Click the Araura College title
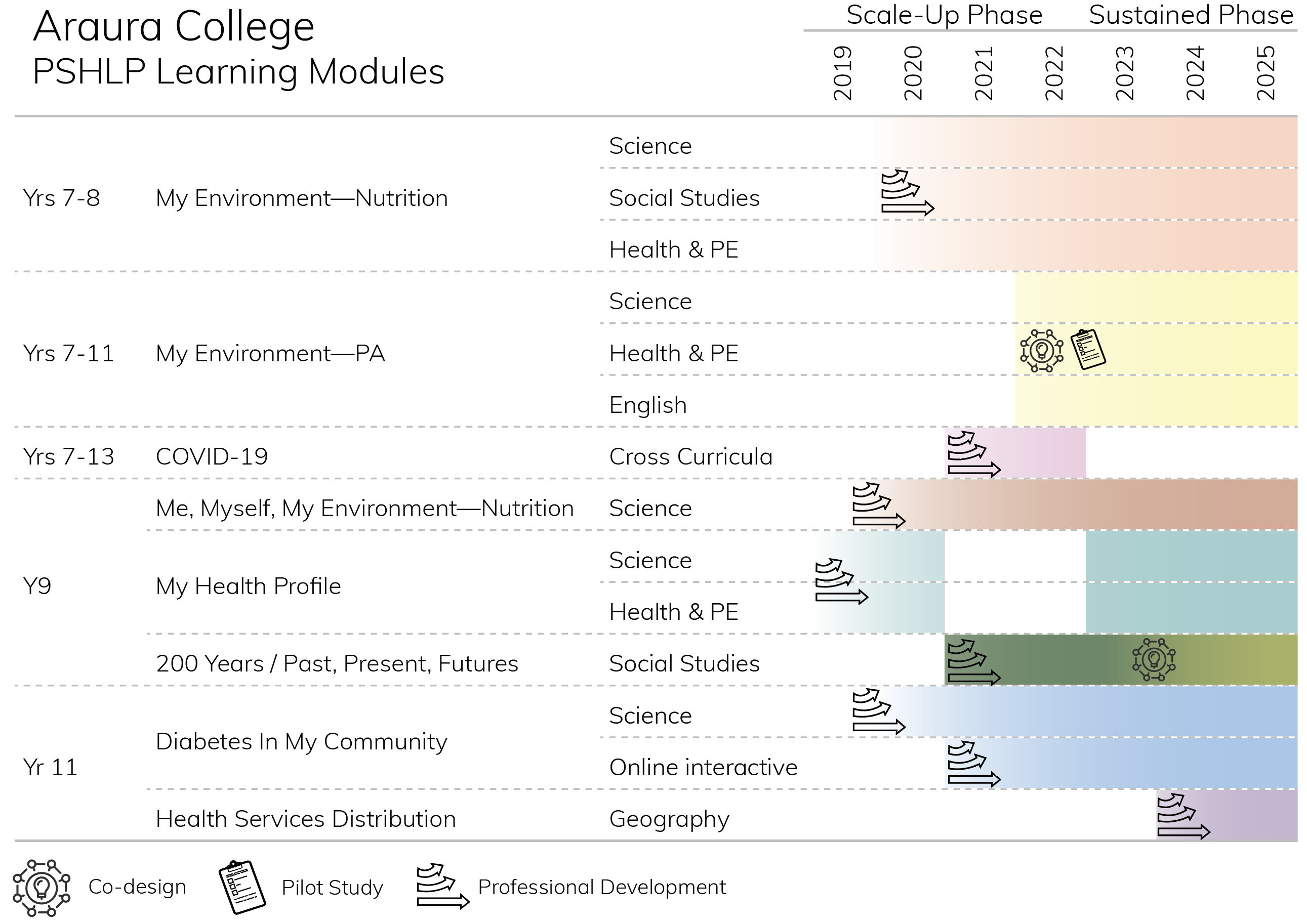 pyautogui.click(x=174, y=27)
